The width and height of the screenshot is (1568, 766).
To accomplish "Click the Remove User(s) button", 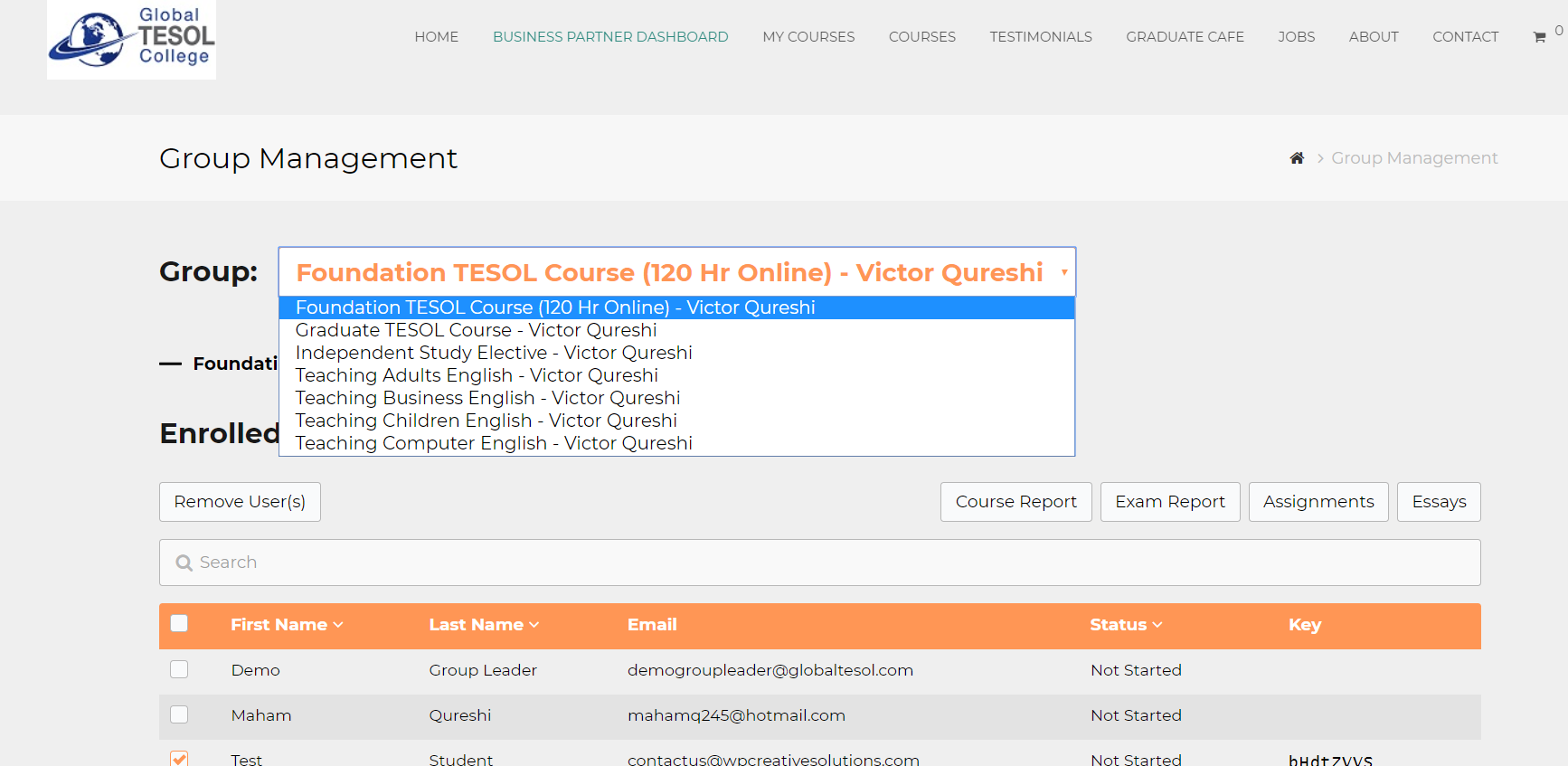I will click(x=240, y=502).
